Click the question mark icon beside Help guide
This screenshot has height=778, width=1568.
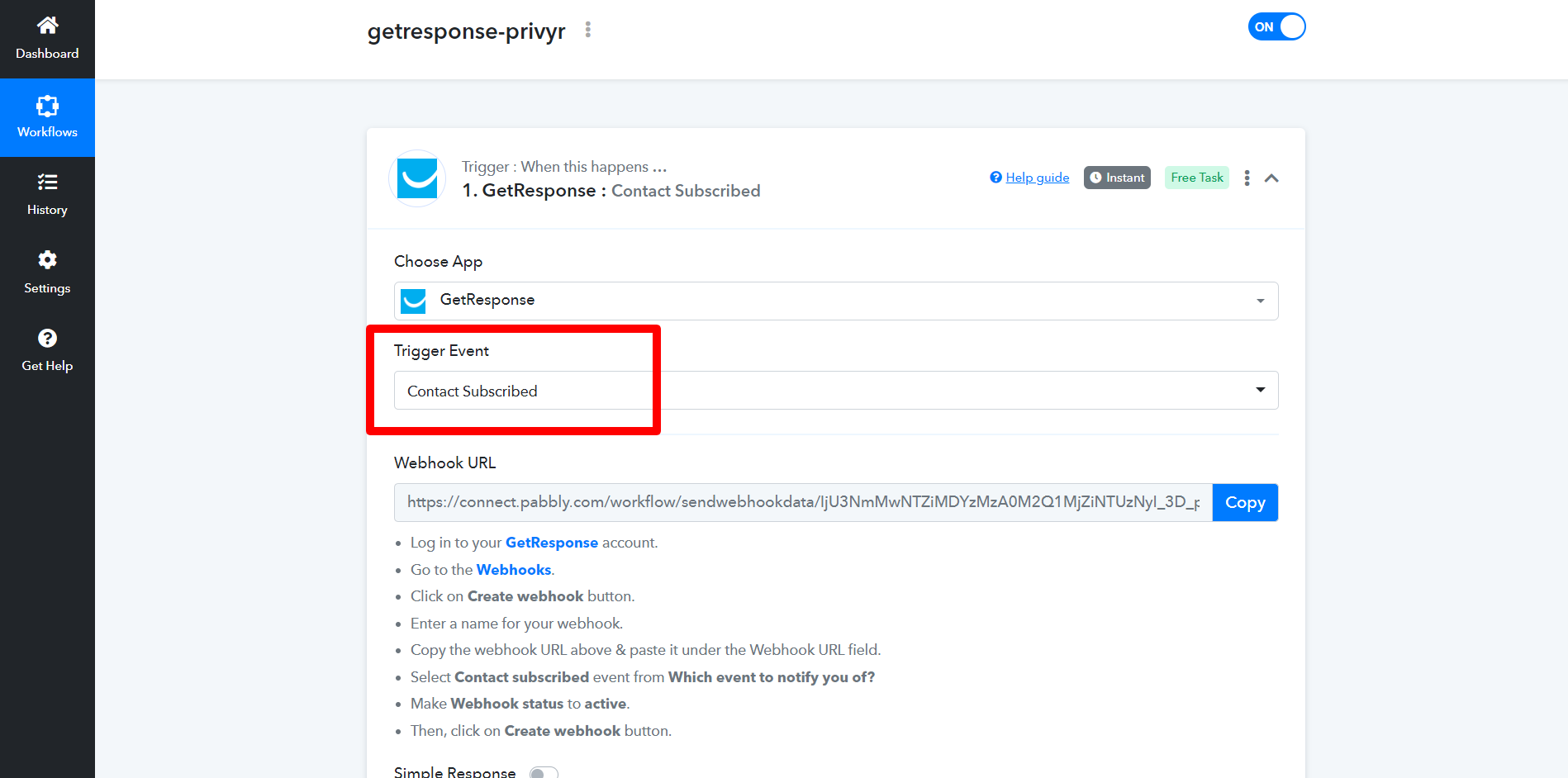coord(996,178)
